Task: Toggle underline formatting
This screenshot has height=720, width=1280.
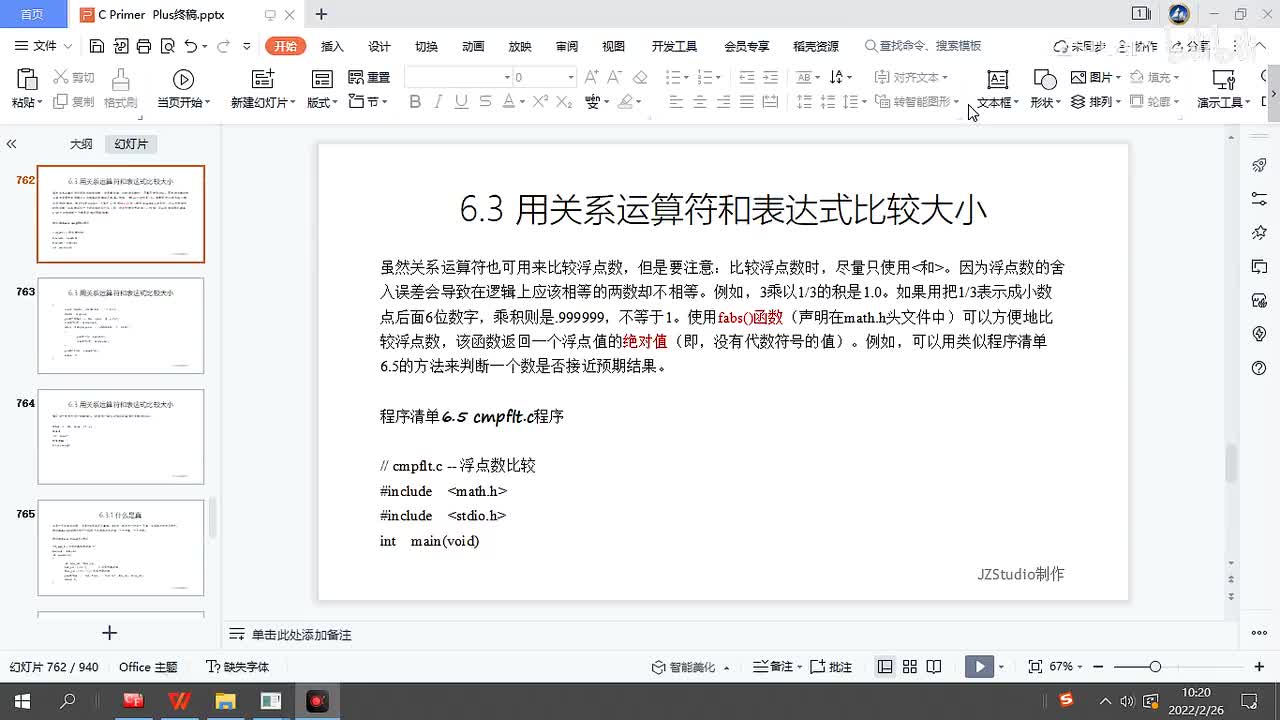Action: (461, 101)
